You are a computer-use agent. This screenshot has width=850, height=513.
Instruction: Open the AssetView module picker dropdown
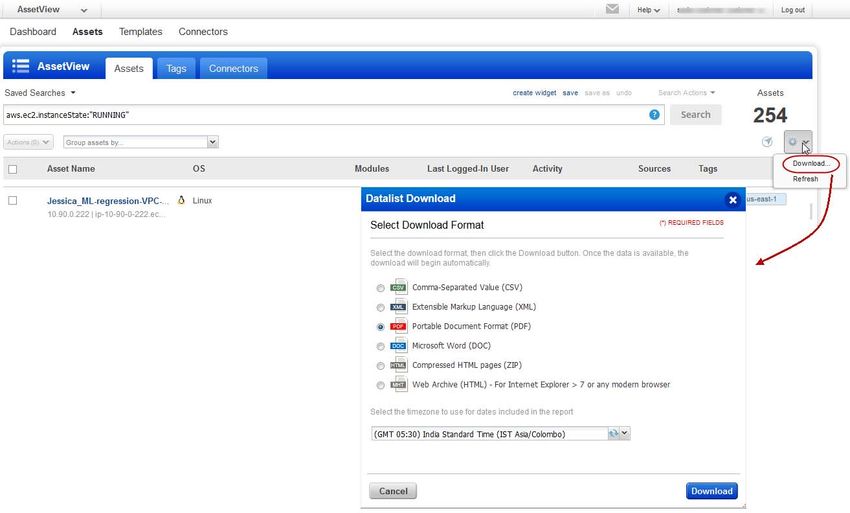pyautogui.click(x=52, y=9)
